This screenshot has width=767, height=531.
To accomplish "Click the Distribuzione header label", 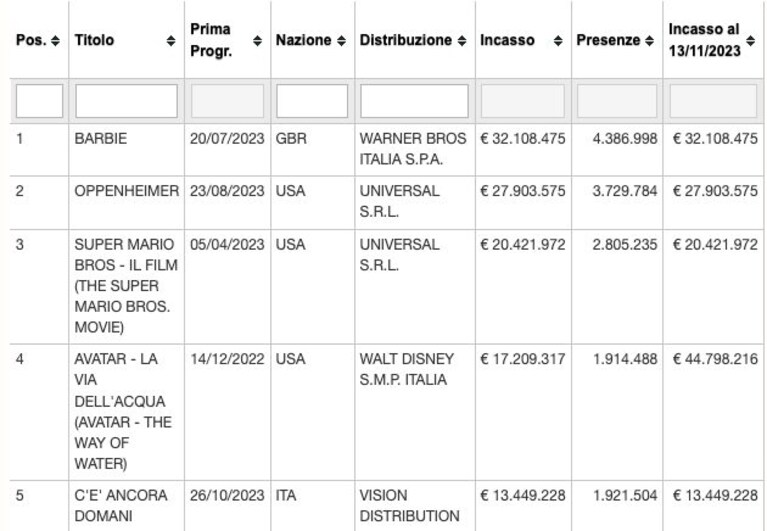I will click(406, 40).
